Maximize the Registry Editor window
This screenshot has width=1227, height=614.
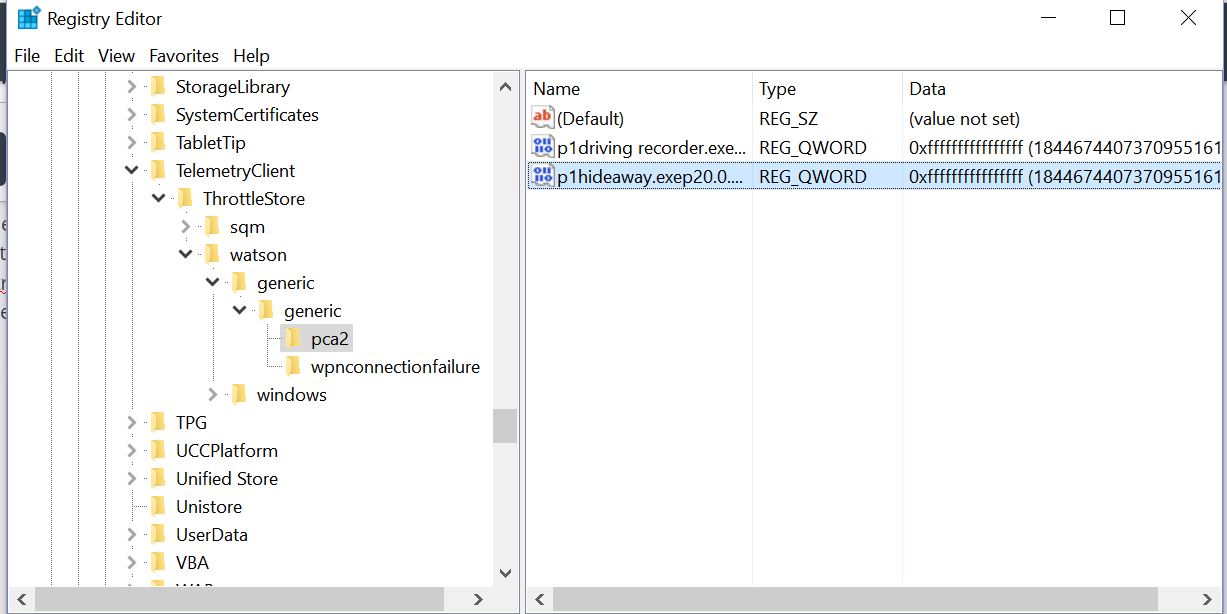point(1118,18)
